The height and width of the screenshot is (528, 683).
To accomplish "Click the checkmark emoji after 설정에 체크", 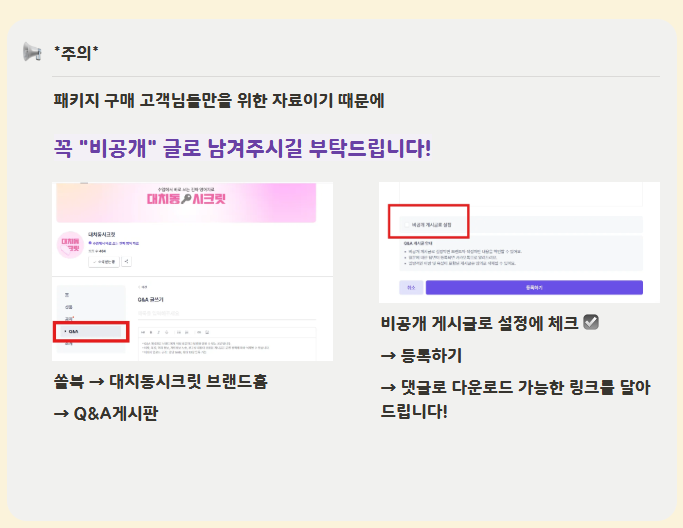I will 591,322.
